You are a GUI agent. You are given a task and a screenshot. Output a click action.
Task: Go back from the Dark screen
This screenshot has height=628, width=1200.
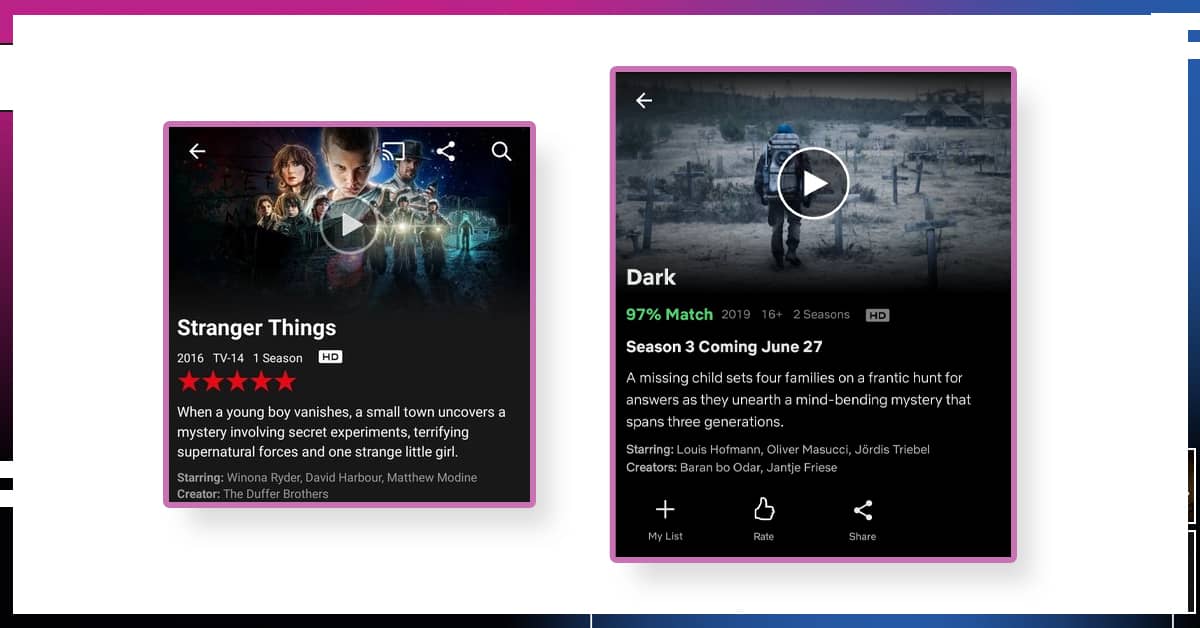[644, 100]
